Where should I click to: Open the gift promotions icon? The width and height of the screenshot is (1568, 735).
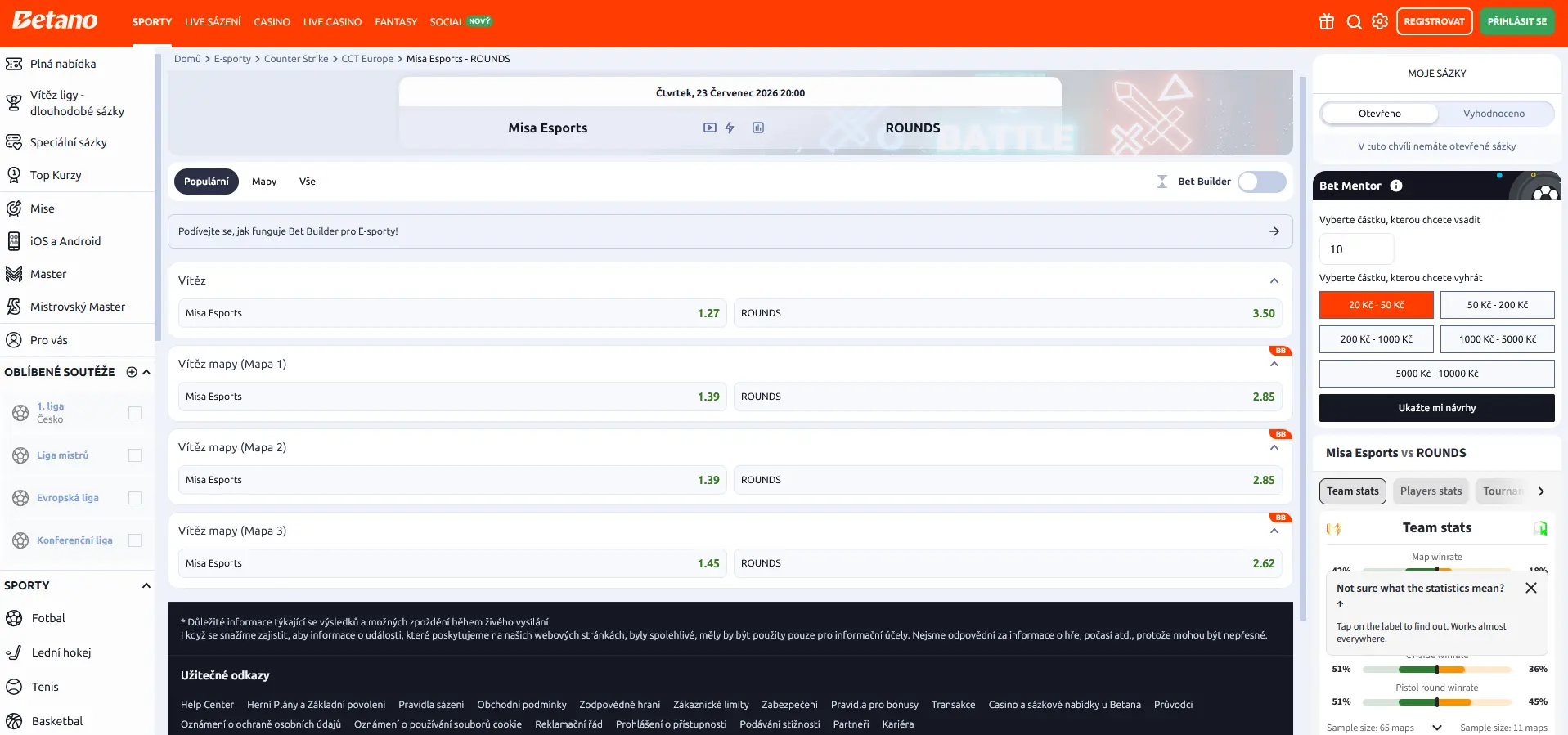tap(1327, 22)
